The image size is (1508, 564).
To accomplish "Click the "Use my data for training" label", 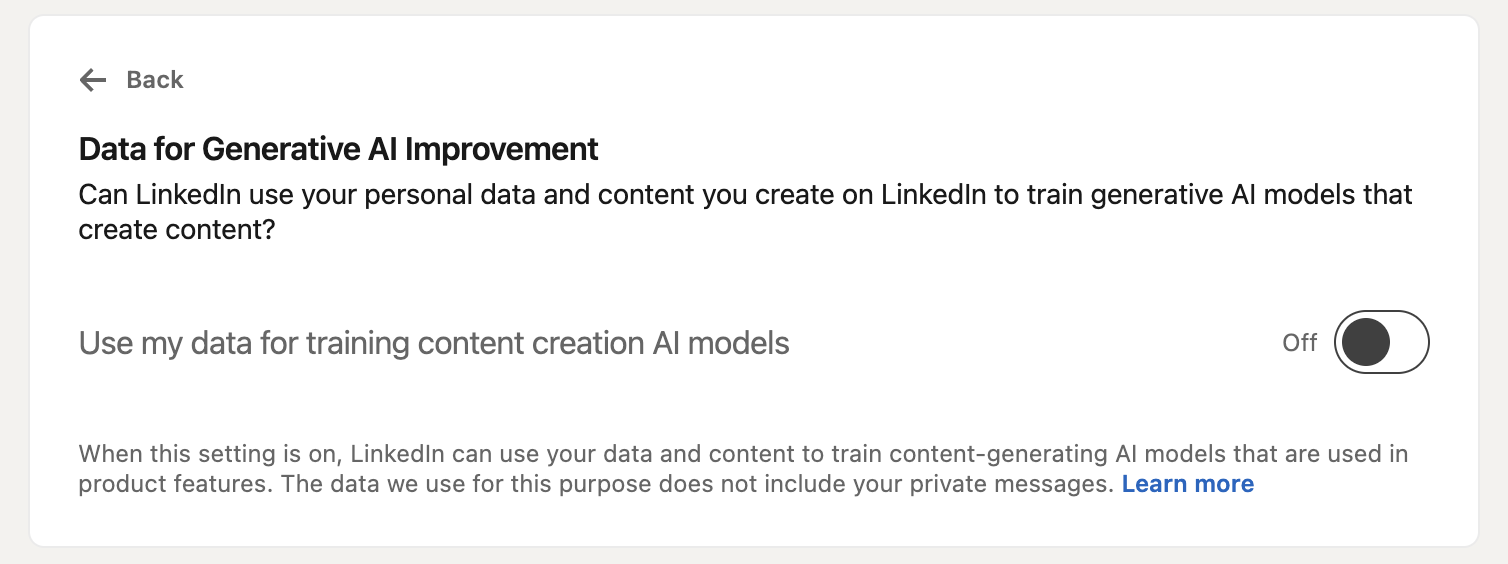I will tap(245, 343).
